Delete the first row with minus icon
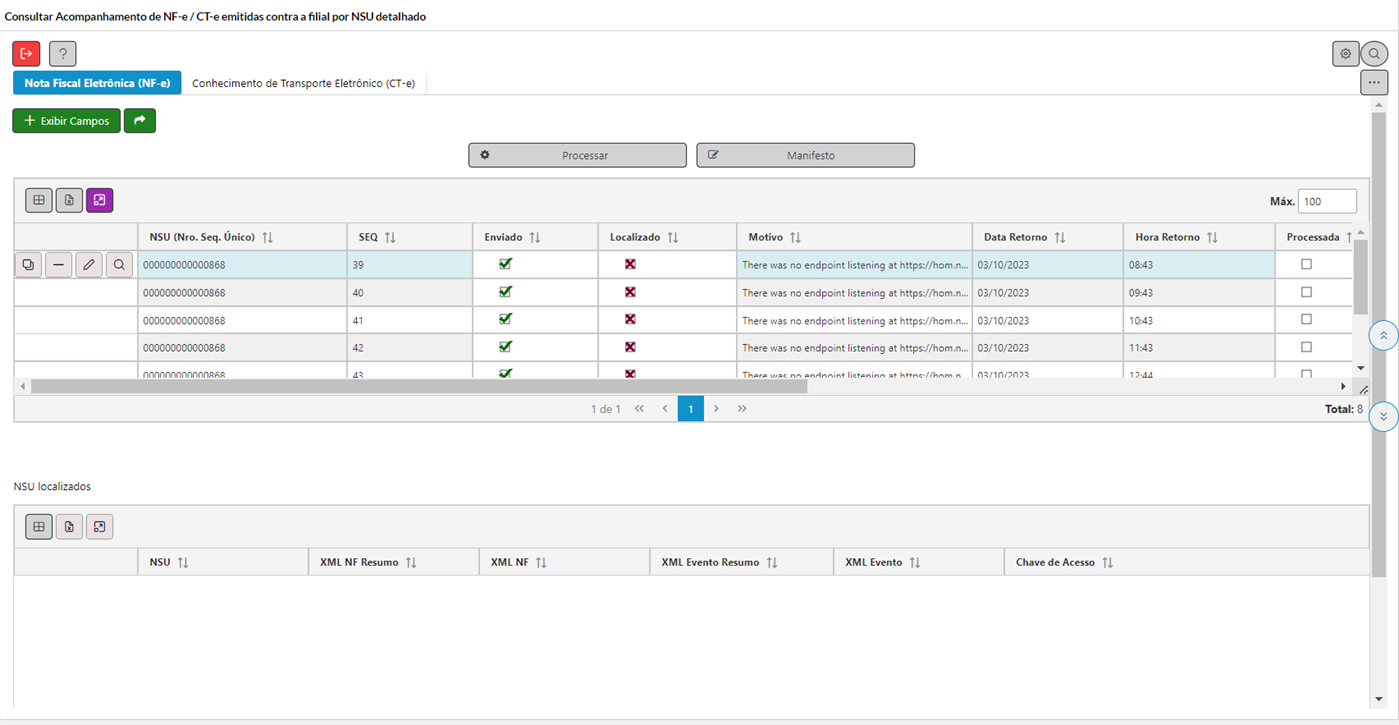 coord(59,265)
